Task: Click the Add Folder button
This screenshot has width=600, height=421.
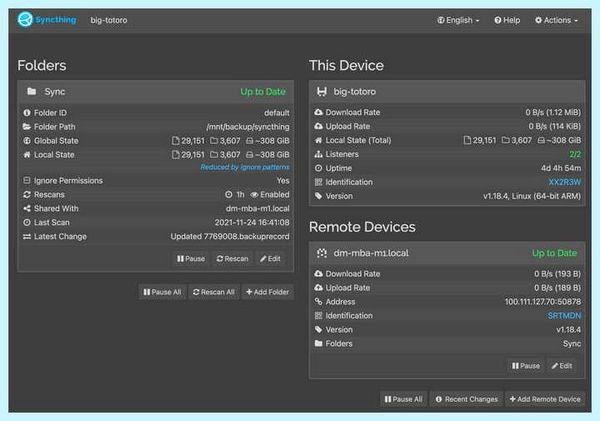Action: [x=267, y=292]
